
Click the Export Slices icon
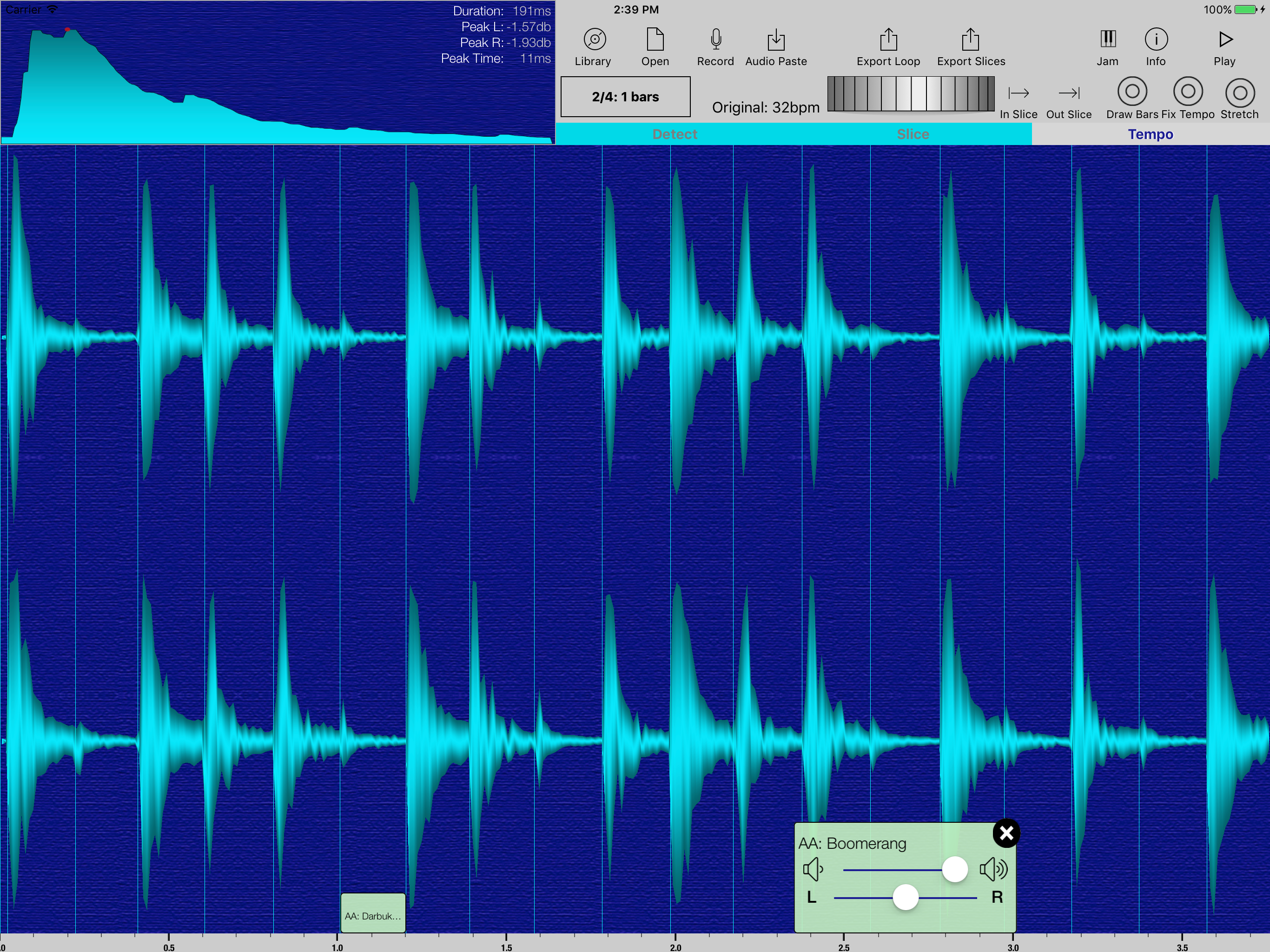coord(970,40)
